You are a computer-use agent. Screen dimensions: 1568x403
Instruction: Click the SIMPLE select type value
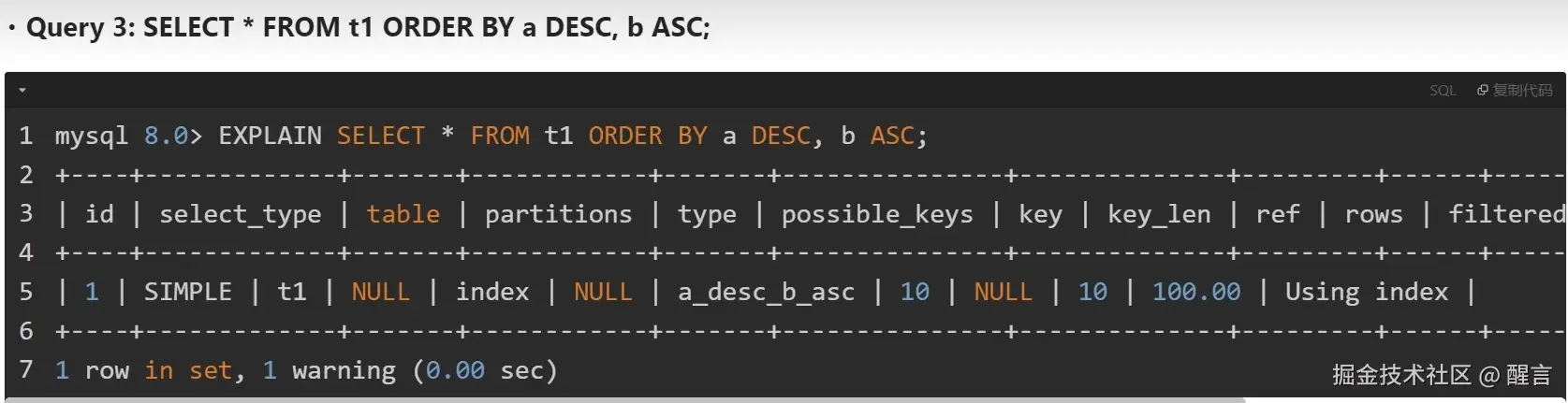[x=187, y=292]
